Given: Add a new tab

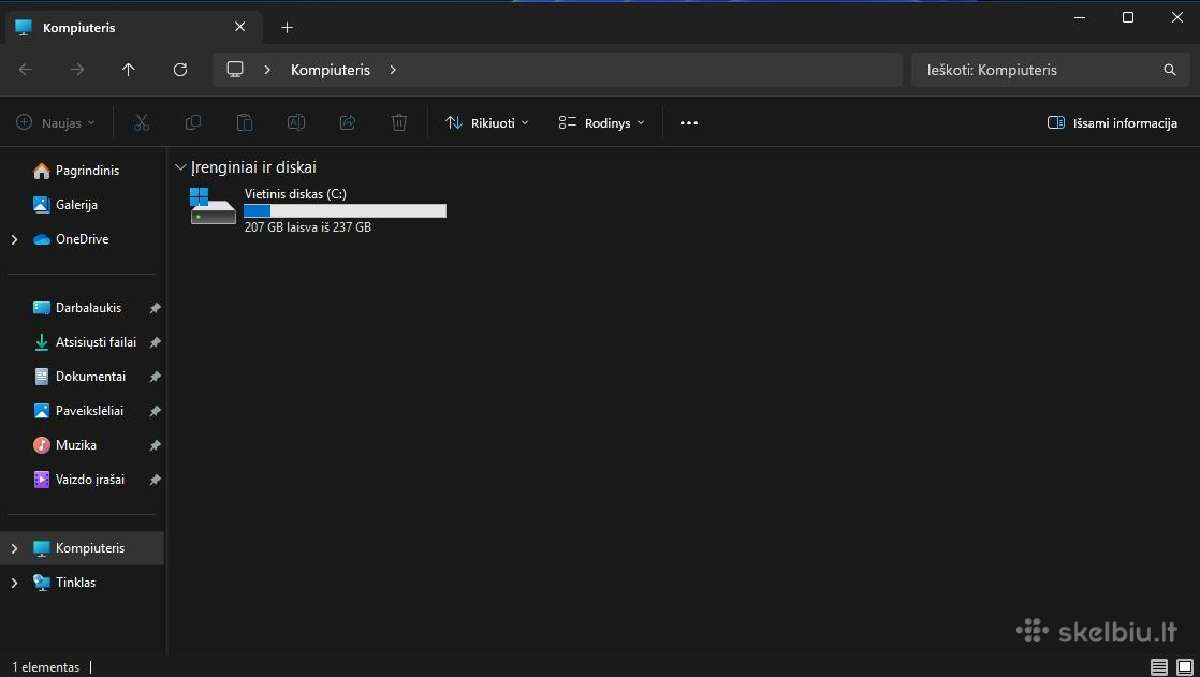Looking at the screenshot, I should coord(287,27).
